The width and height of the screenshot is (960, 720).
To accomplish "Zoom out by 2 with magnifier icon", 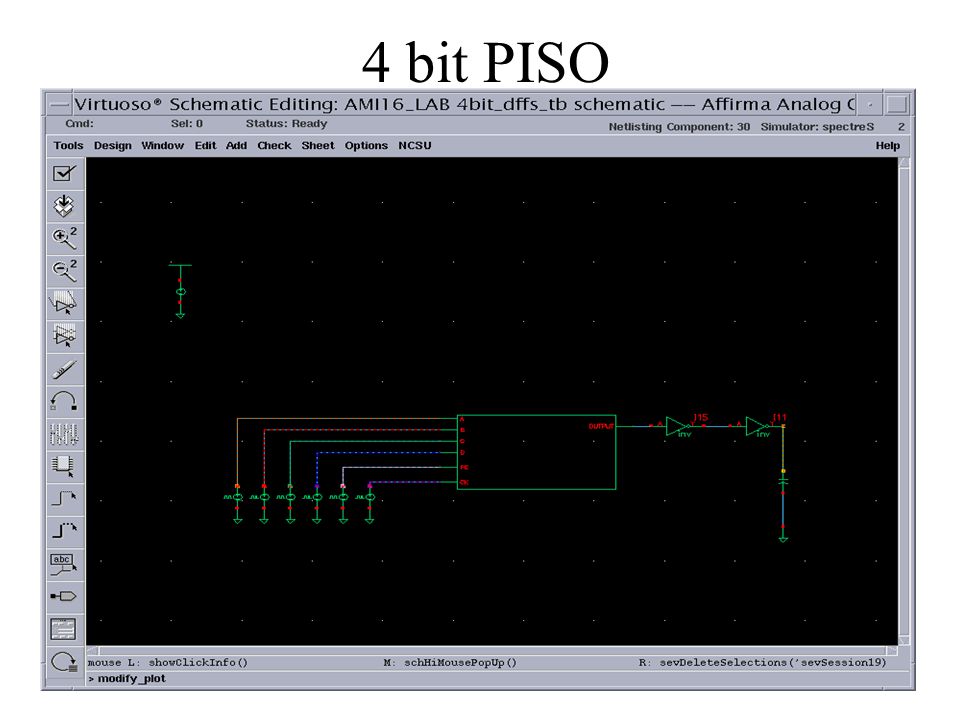I will click(64, 271).
